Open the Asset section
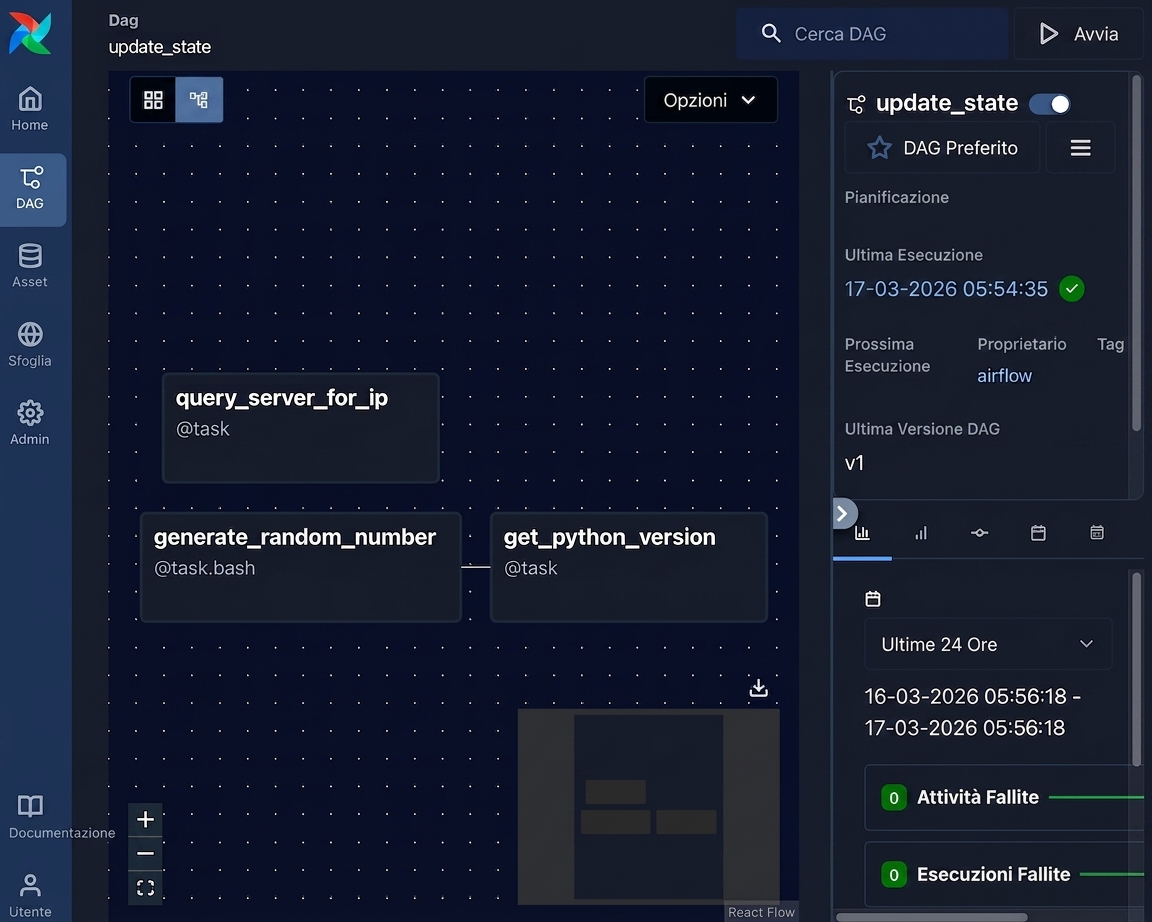 pyautogui.click(x=30, y=266)
